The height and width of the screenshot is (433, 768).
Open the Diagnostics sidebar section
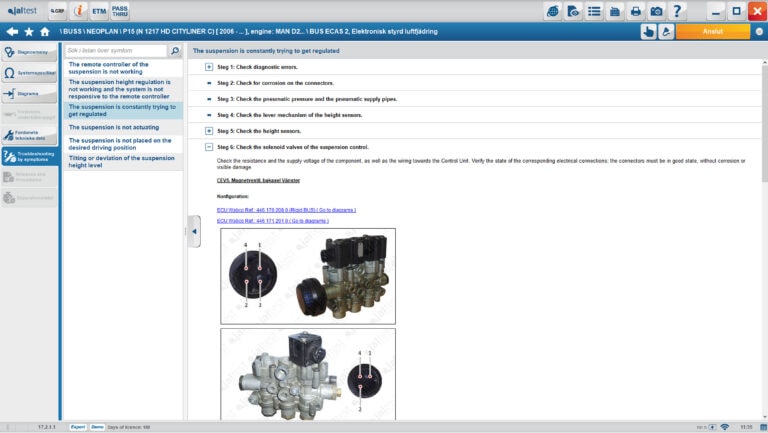(29, 52)
